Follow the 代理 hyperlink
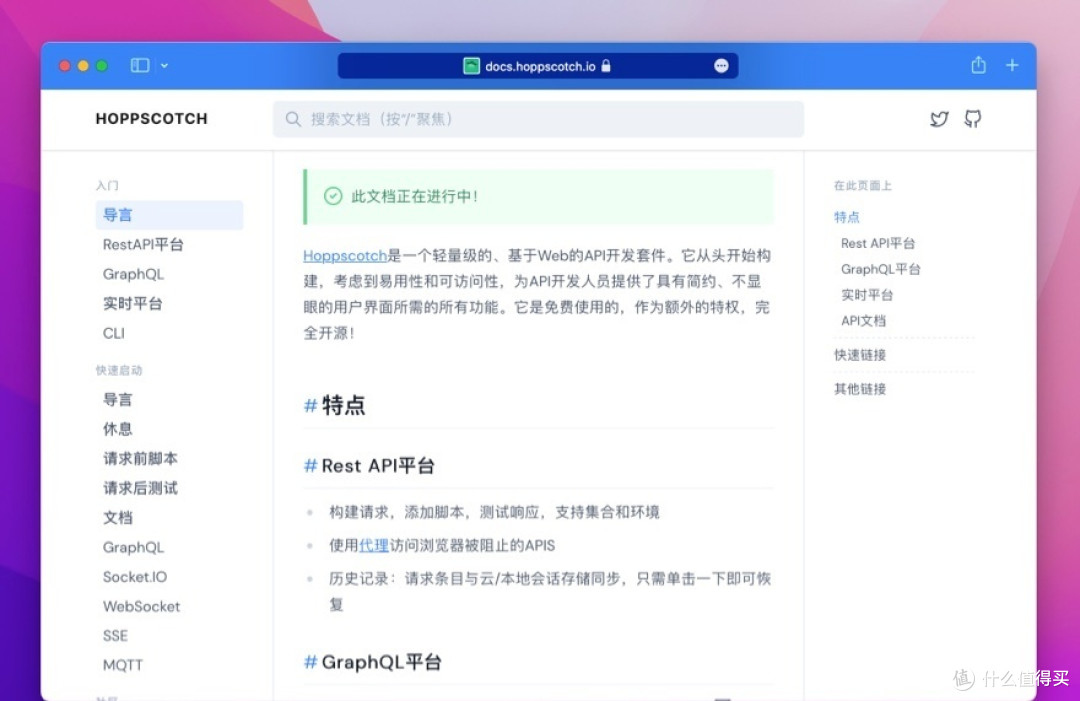 point(374,545)
